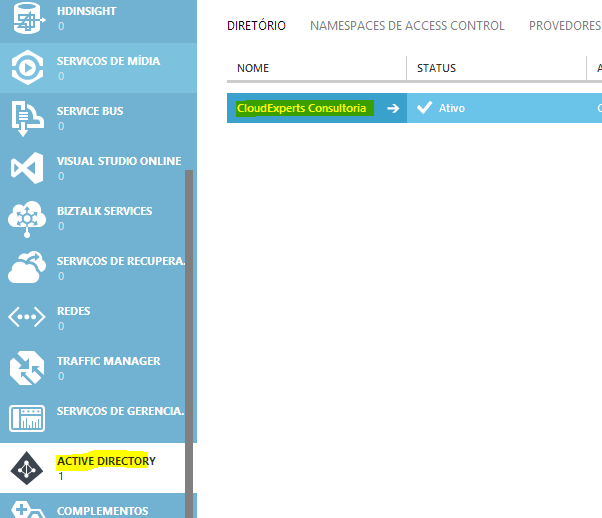Click the arrow next to CloudExperts Consultoria
Screen dimensions: 602x518
point(393,109)
